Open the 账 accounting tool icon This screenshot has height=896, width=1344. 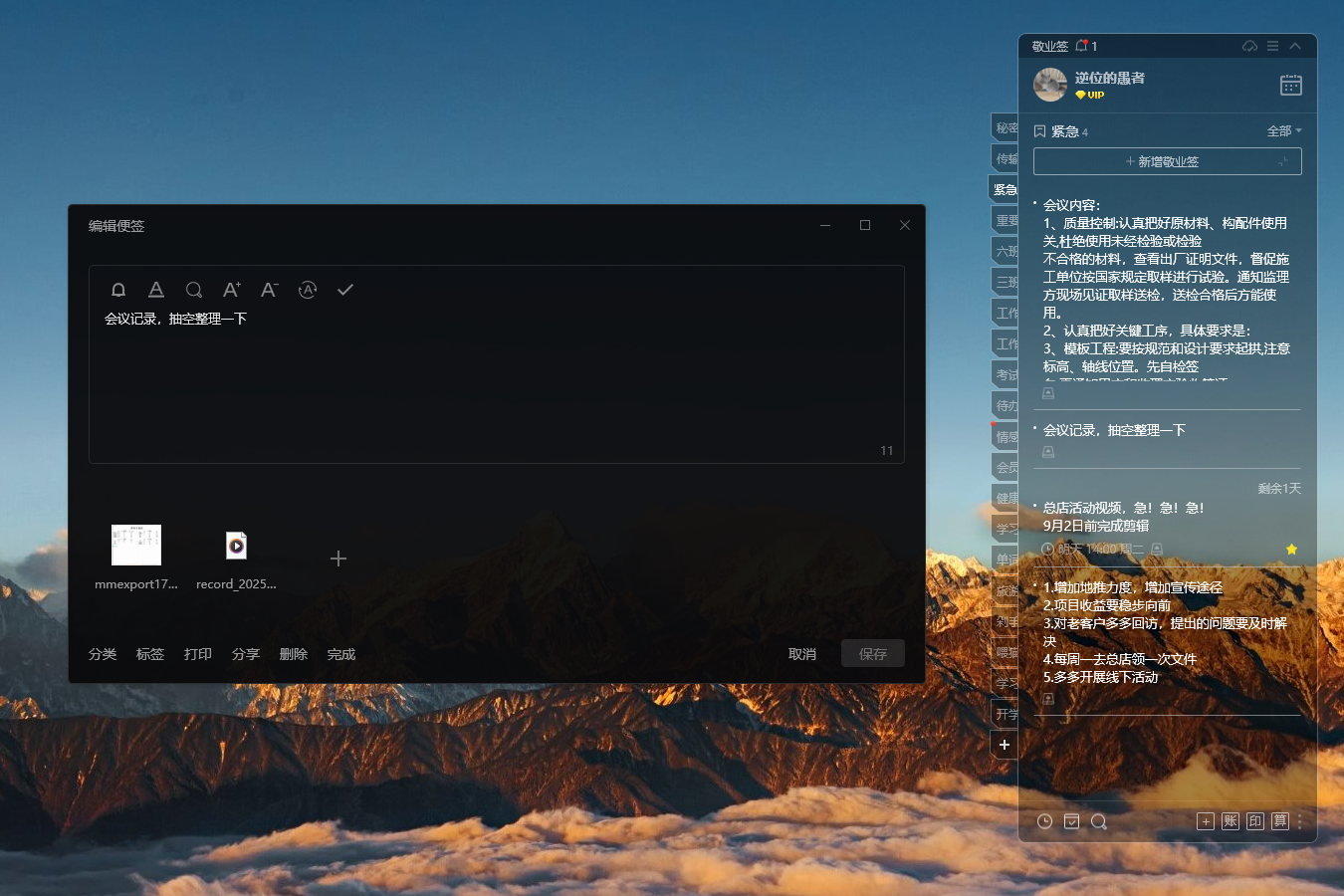pos(1231,821)
